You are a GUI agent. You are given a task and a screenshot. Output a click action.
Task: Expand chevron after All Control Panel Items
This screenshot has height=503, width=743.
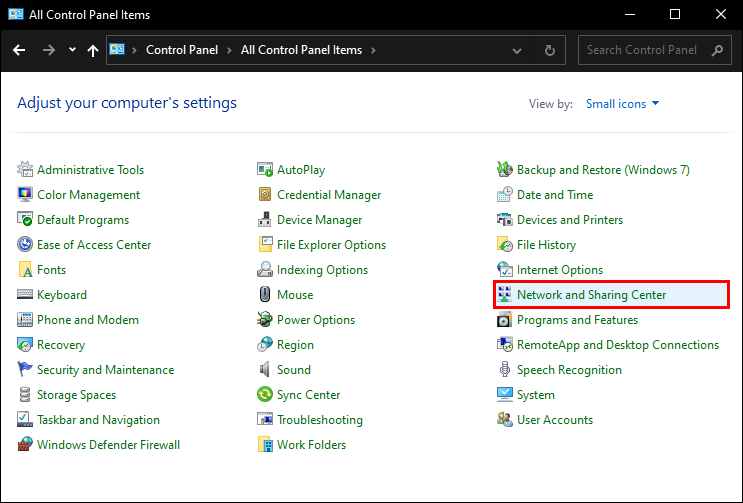(x=373, y=50)
